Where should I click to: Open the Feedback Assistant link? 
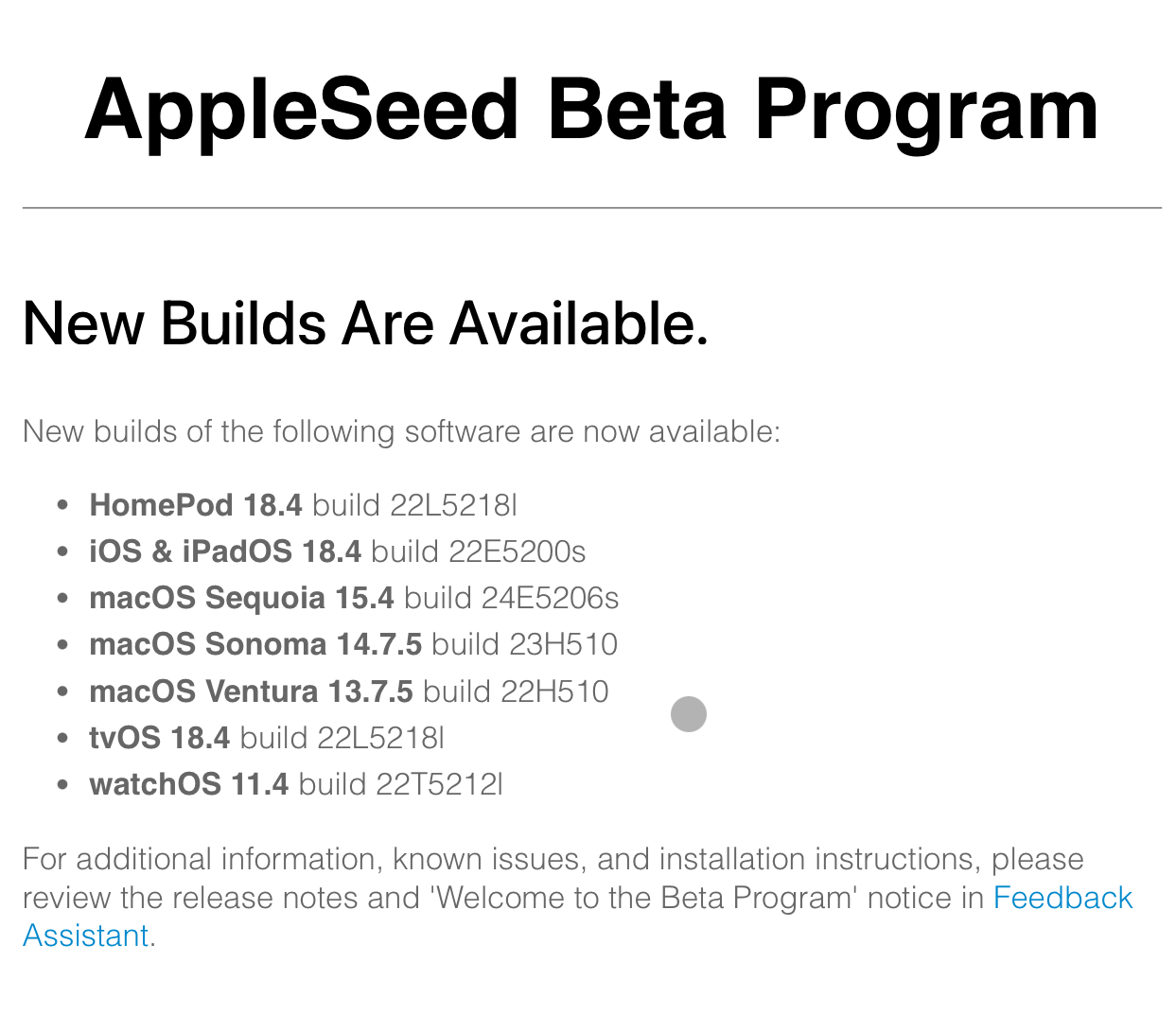(x=1062, y=898)
